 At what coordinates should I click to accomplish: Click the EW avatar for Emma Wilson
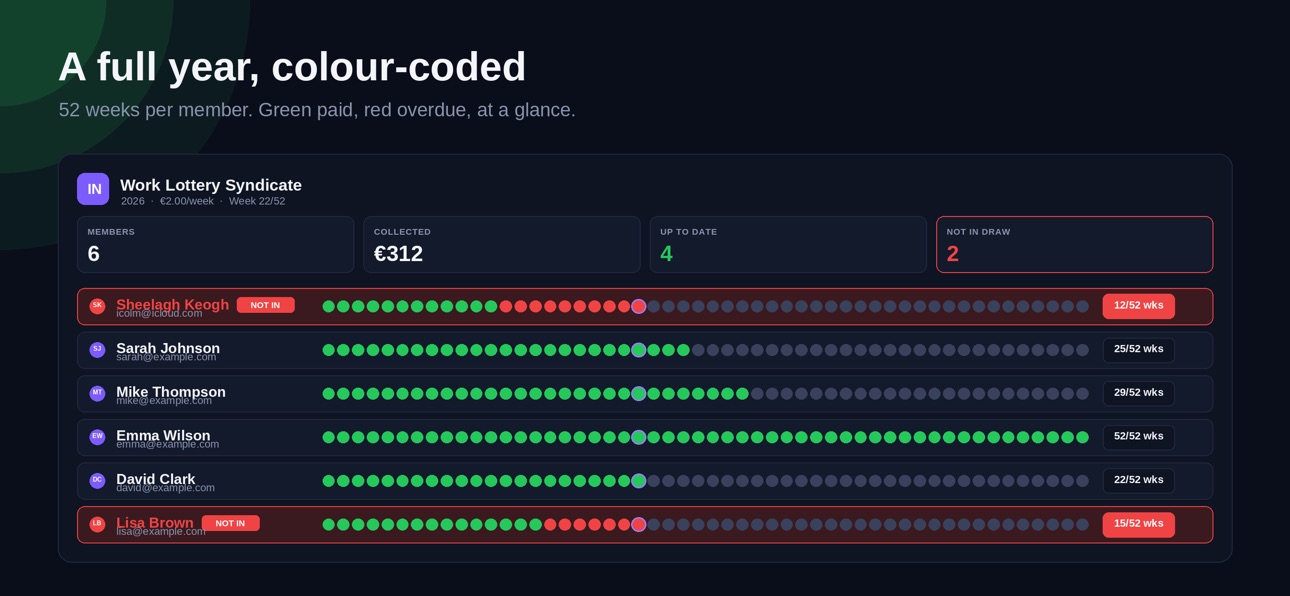97,437
